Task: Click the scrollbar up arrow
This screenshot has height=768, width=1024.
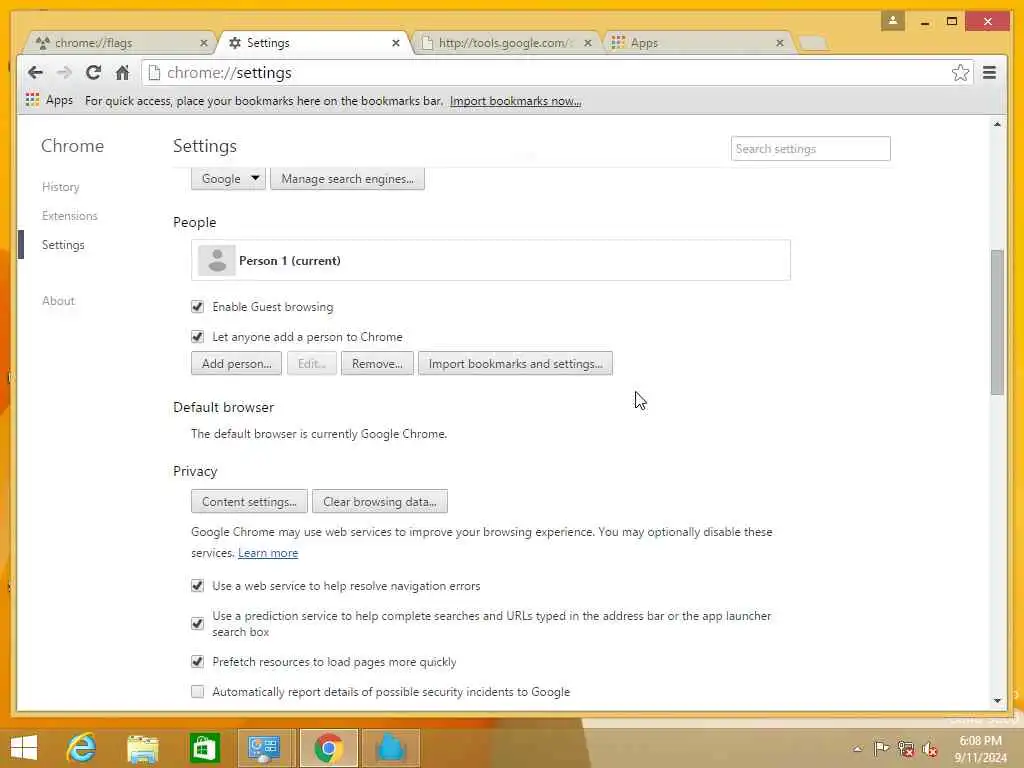Action: (x=997, y=124)
